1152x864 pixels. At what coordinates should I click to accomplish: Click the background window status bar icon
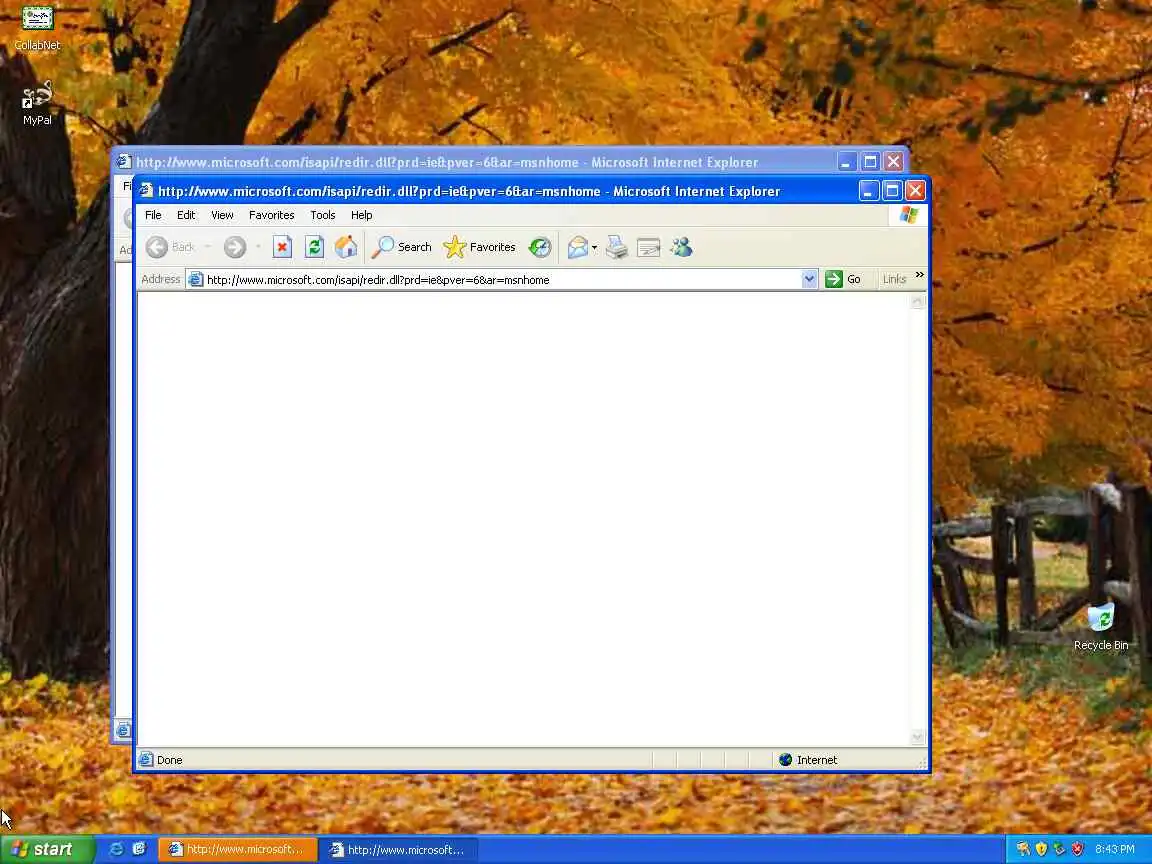(x=123, y=730)
